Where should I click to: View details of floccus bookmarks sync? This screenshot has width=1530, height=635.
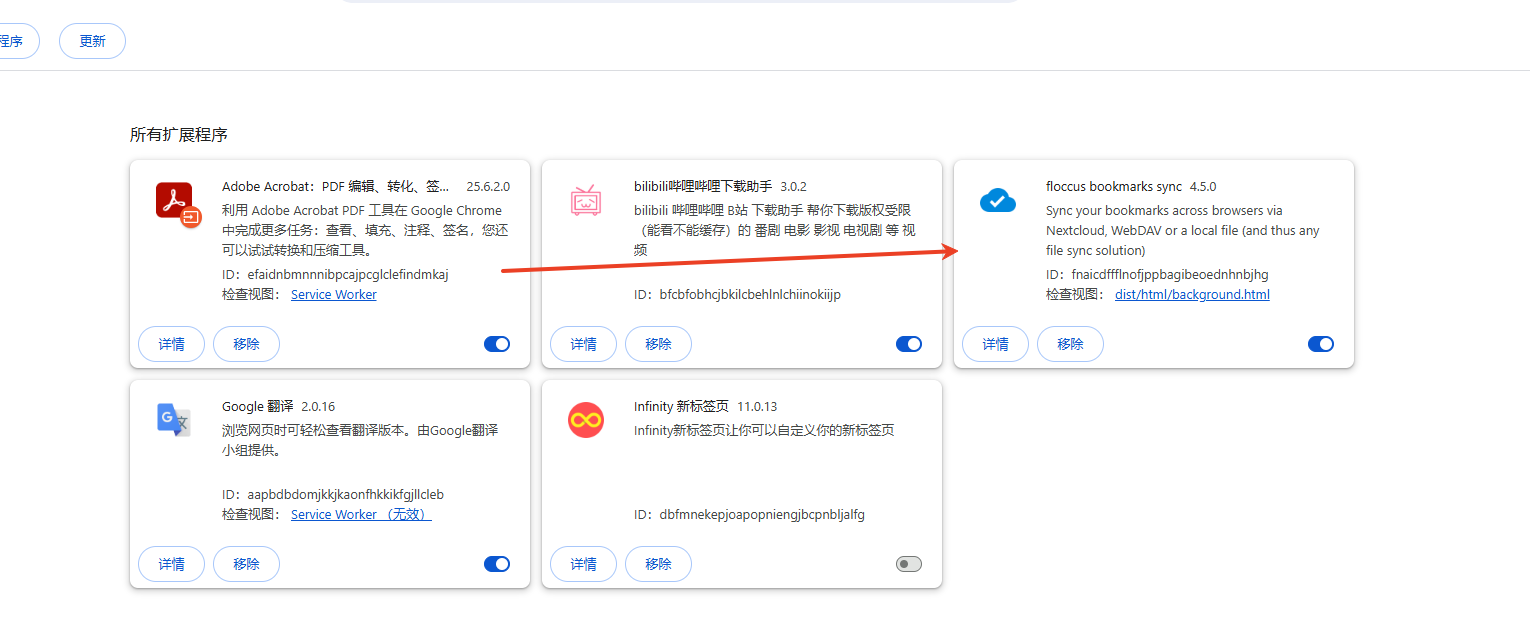click(994, 343)
